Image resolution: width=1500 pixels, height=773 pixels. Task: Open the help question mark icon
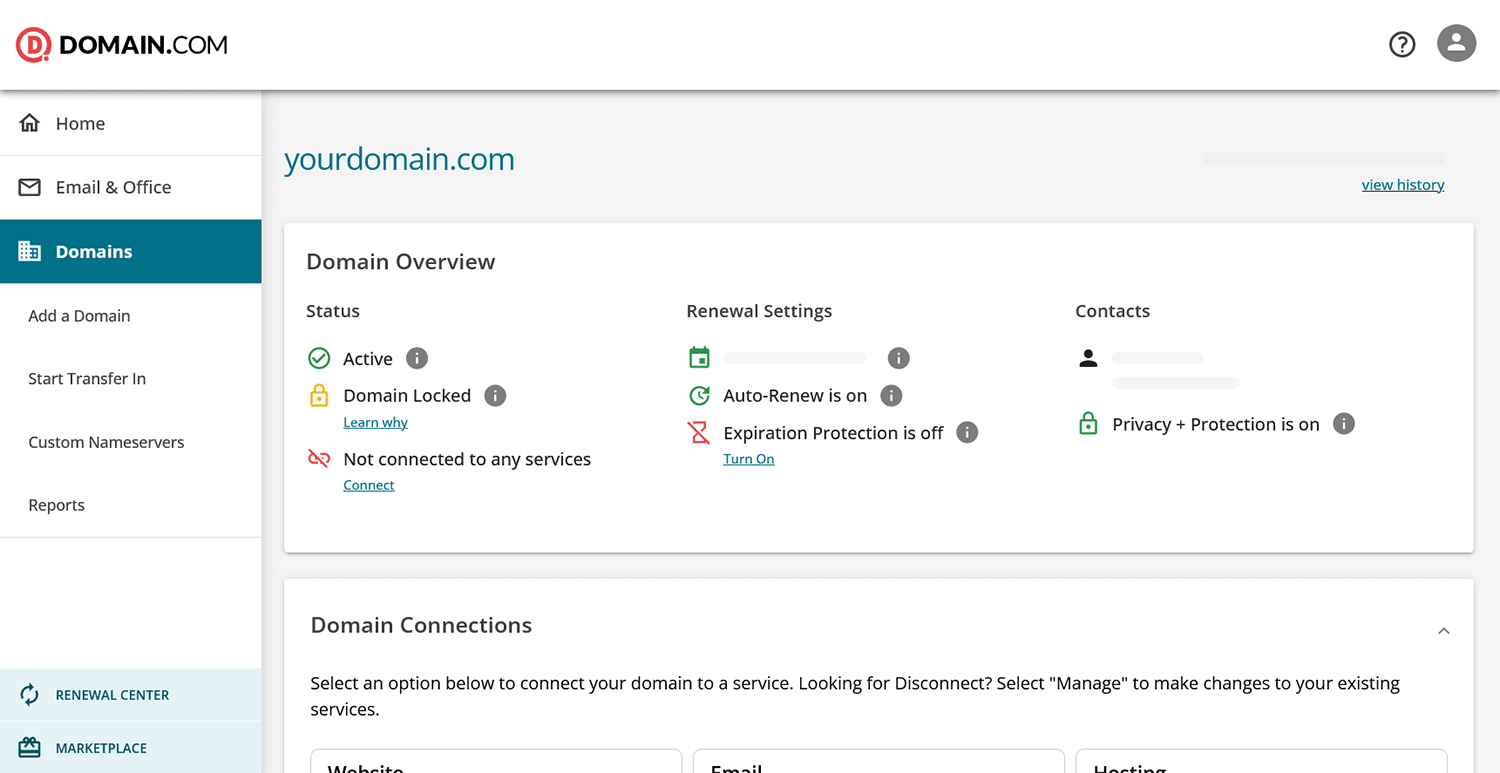pyautogui.click(x=1402, y=44)
